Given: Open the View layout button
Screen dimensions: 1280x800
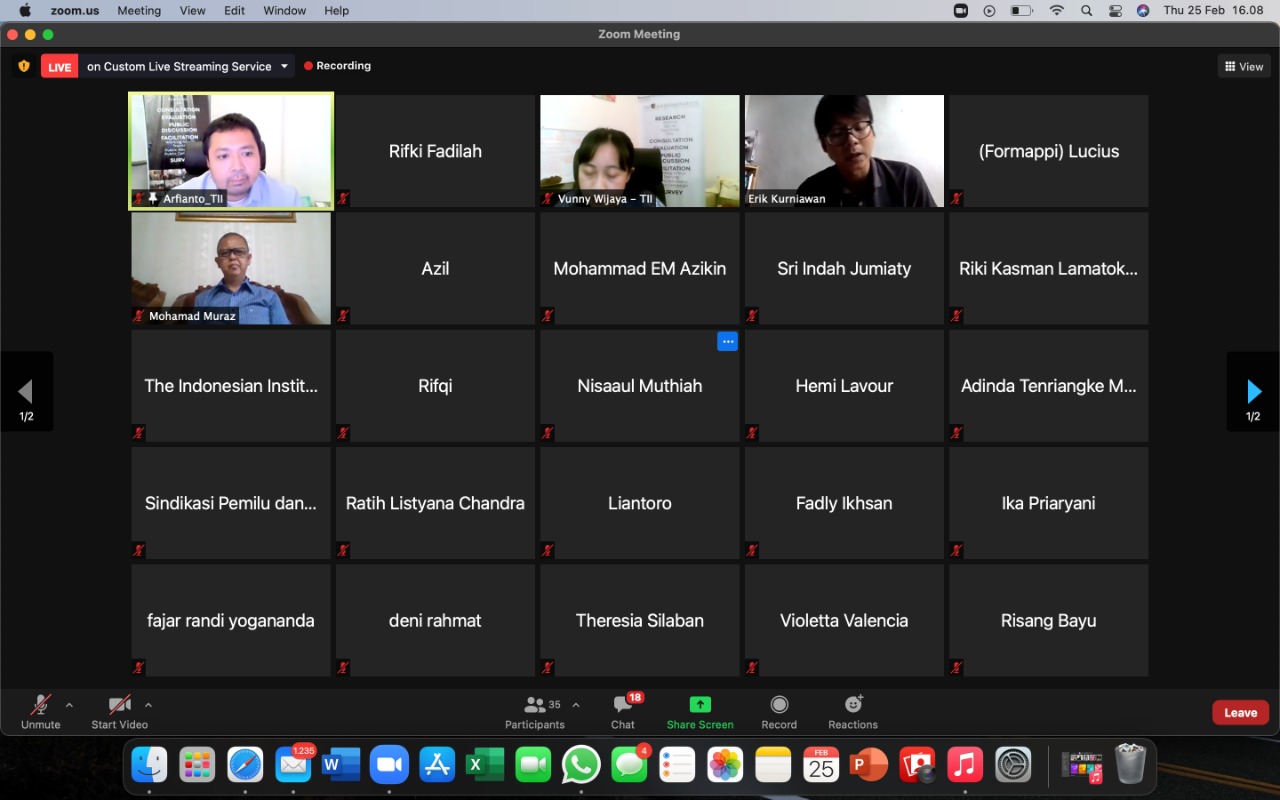Looking at the screenshot, I should click(x=1244, y=66).
